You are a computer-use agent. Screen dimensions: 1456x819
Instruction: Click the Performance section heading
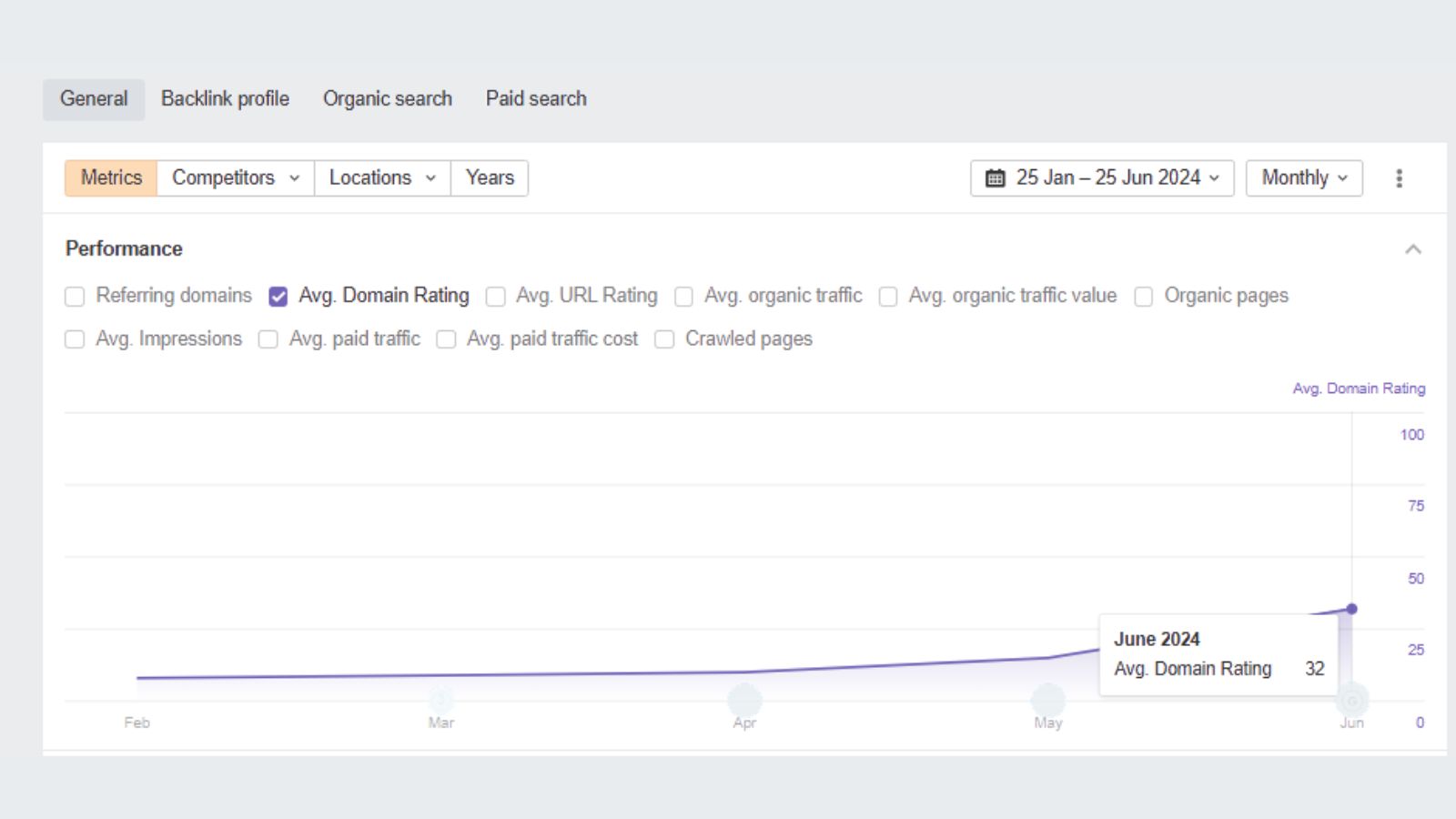(124, 249)
